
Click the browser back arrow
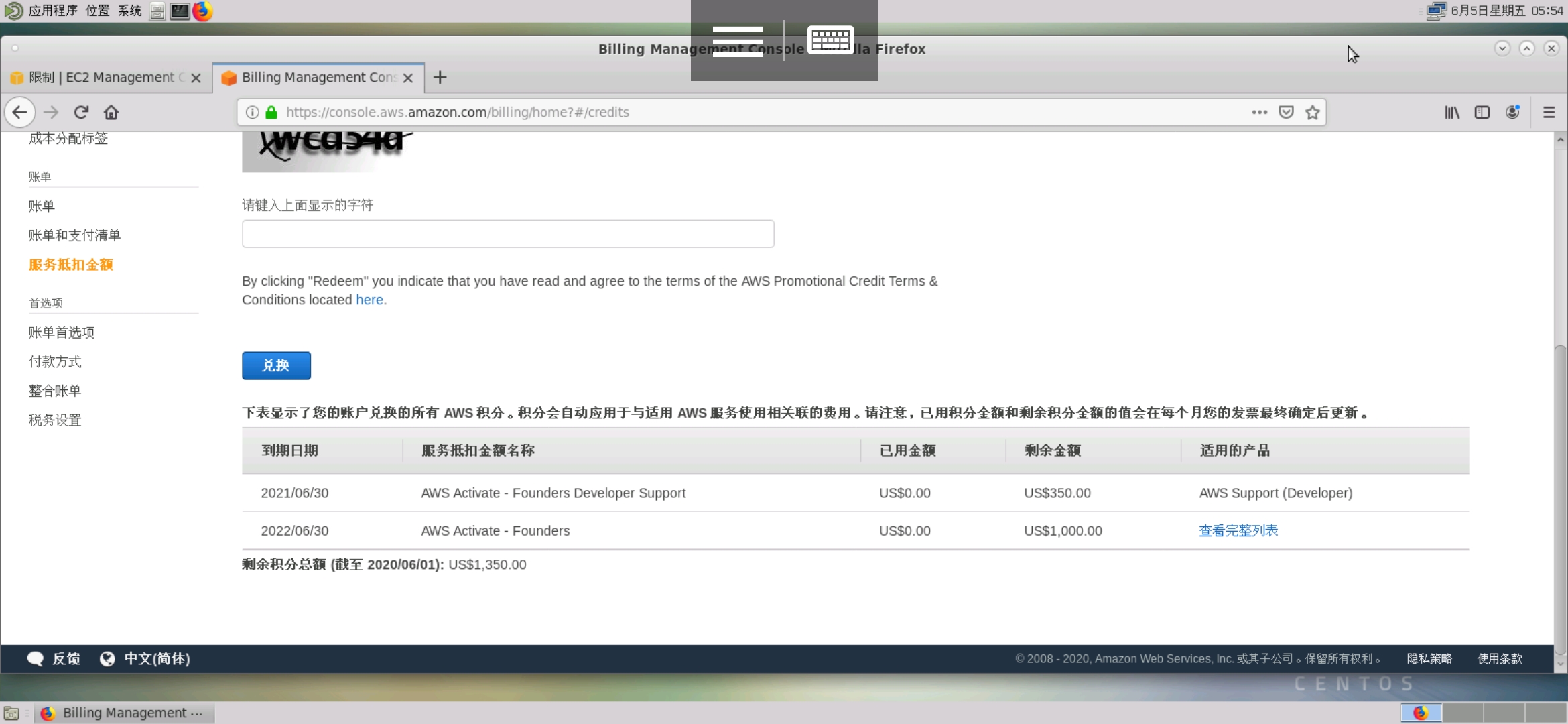20,112
